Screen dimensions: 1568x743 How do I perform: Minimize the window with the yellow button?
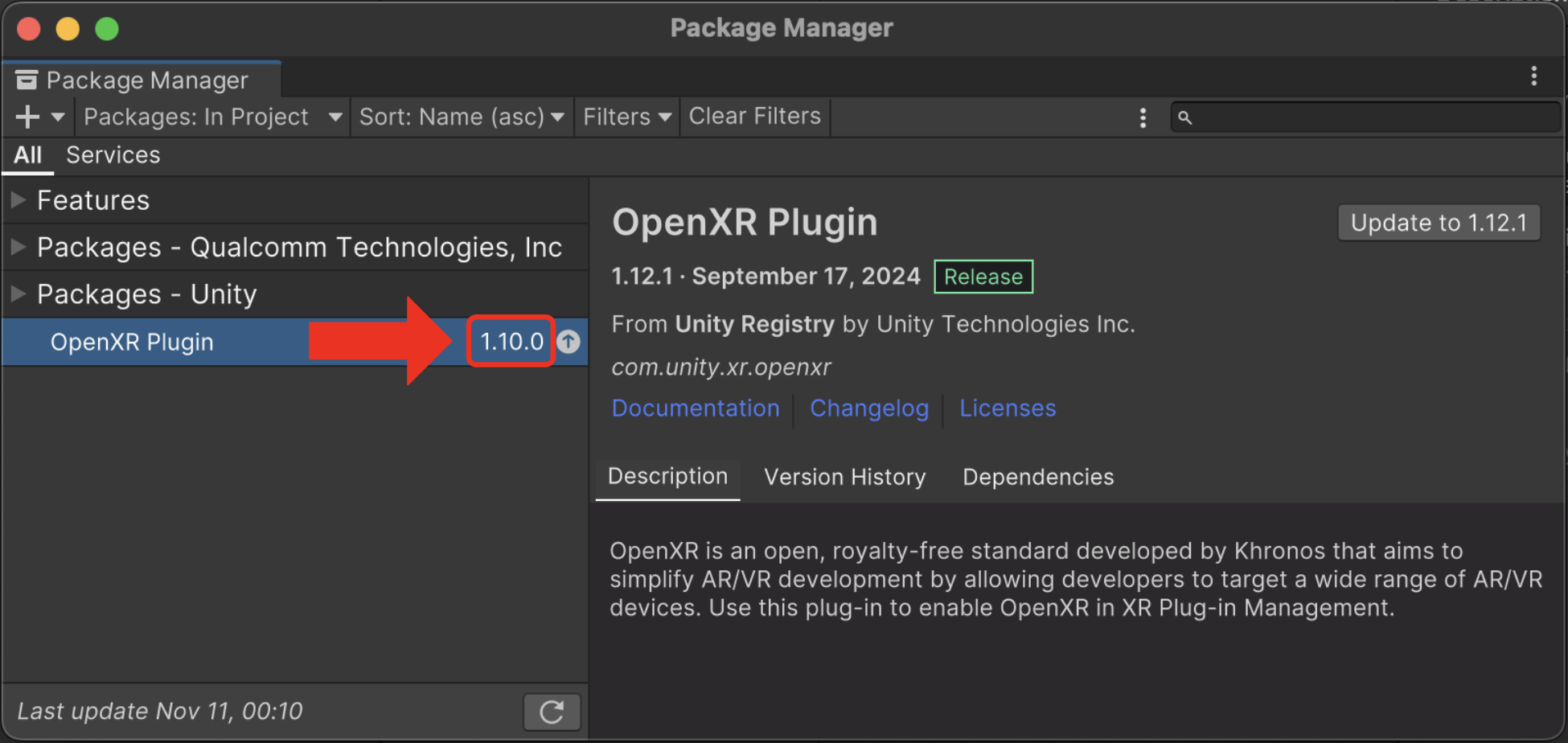68,29
